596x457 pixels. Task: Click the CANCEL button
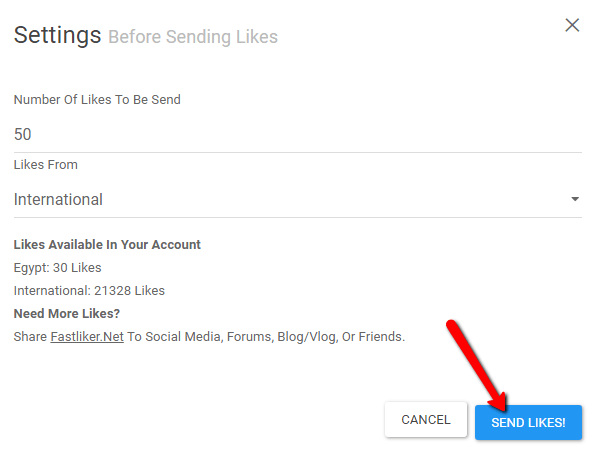coord(426,419)
